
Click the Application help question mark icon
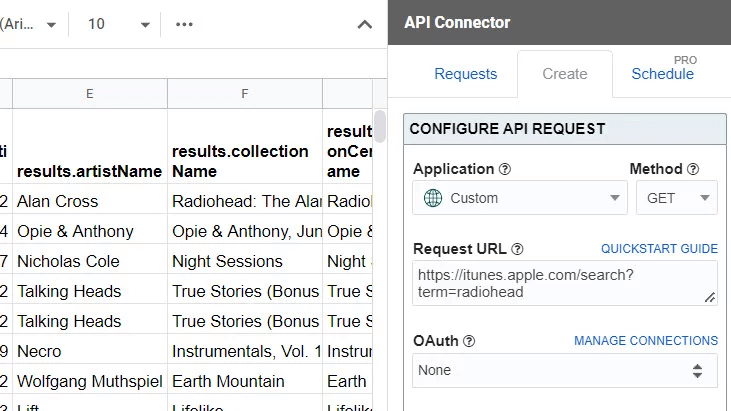(505, 169)
